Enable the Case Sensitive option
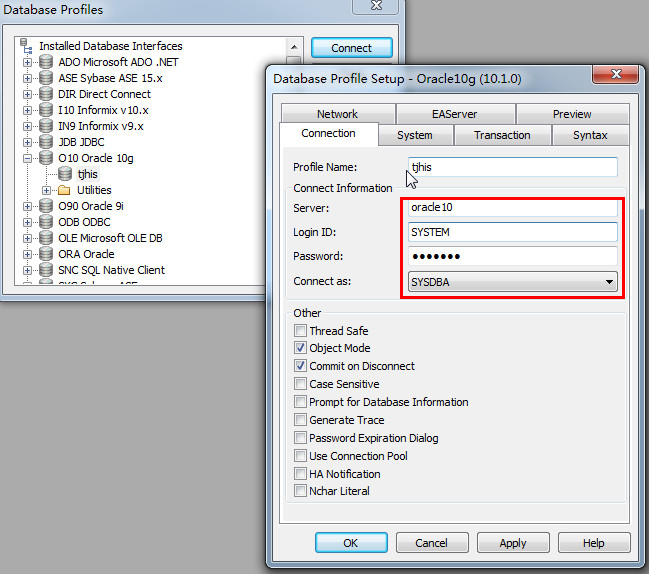 click(300, 384)
